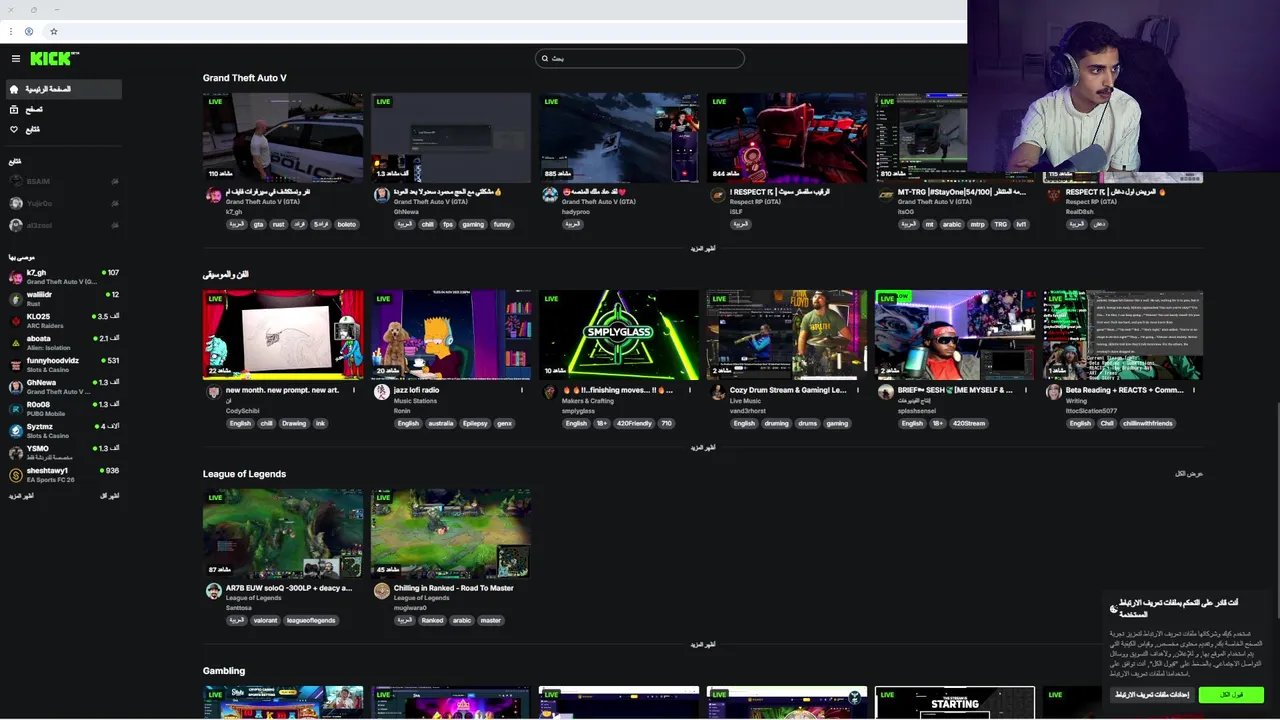Viewport: 1280px width, 720px height.
Task: Open Chilling in Ranked stream thumbnail
Action: pos(451,533)
